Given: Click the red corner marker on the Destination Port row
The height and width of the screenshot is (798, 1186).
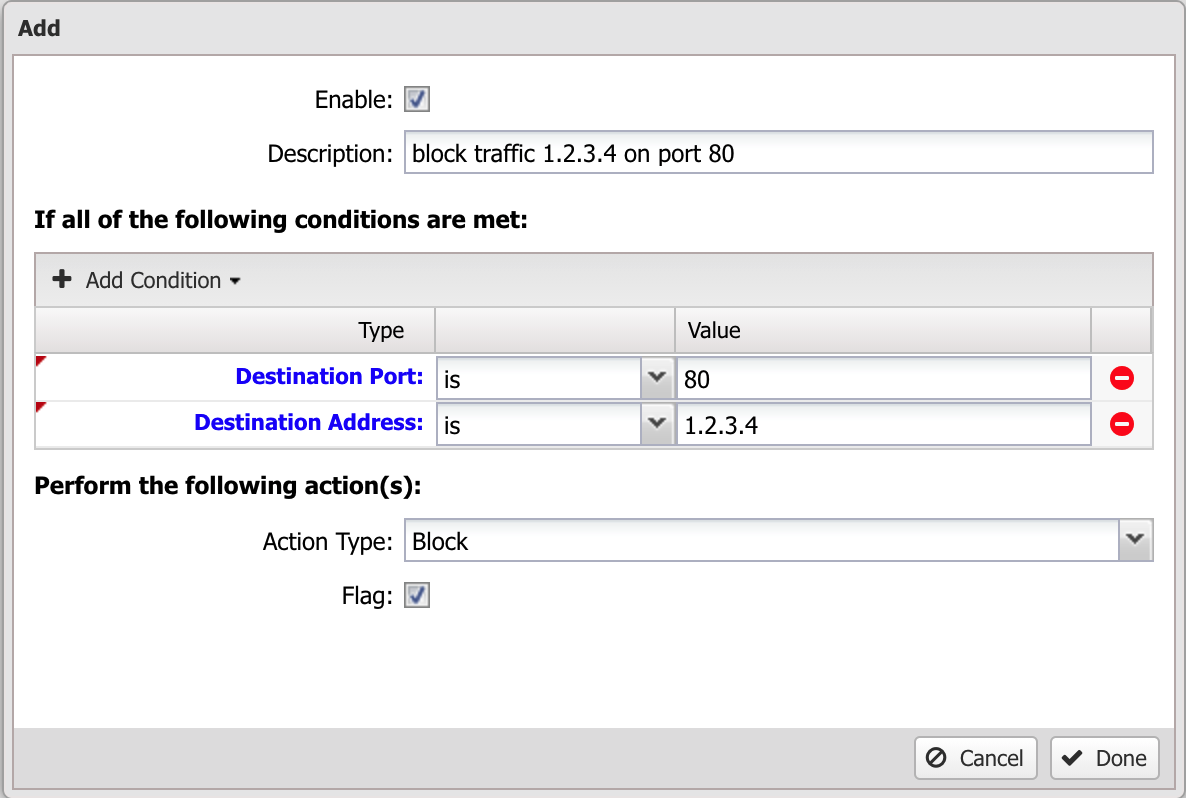Looking at the screenshot, I should (41, 361).
